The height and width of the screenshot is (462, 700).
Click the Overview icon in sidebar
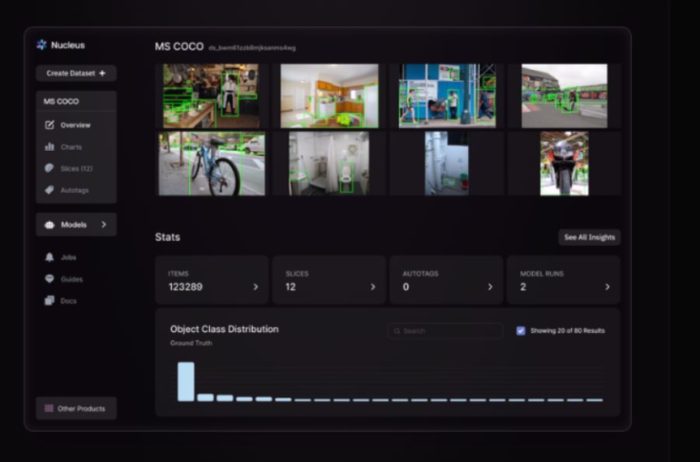(50, 125)
